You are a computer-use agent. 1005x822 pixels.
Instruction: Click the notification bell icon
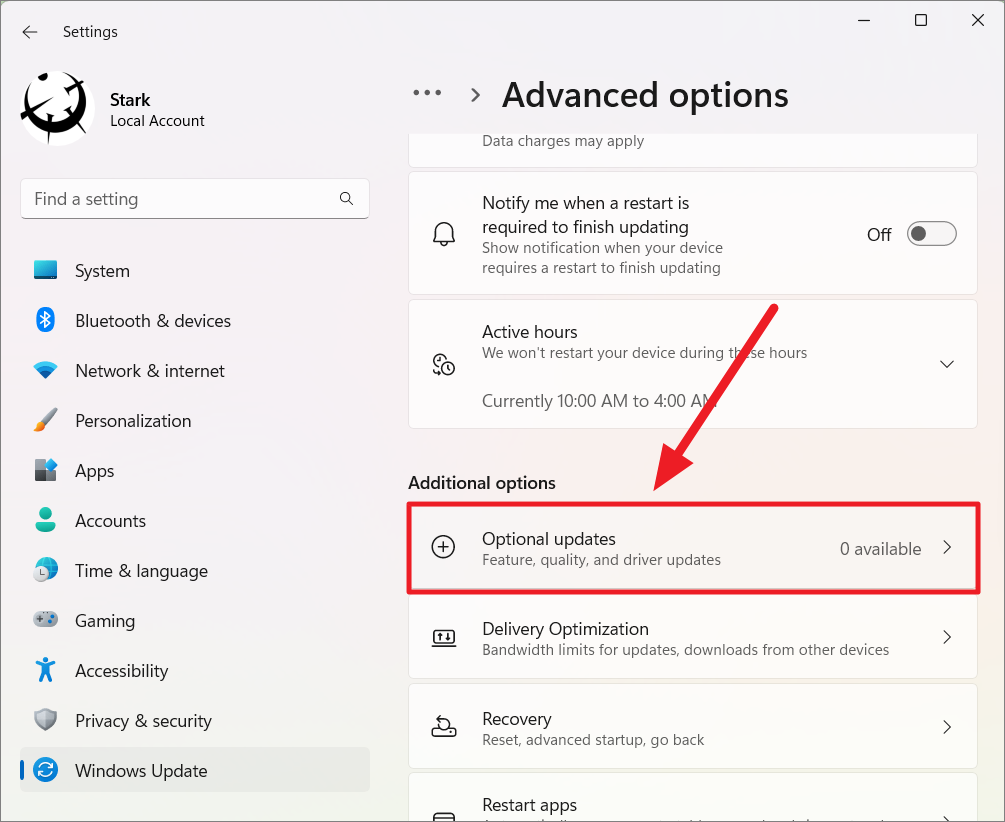click(444, 233)
